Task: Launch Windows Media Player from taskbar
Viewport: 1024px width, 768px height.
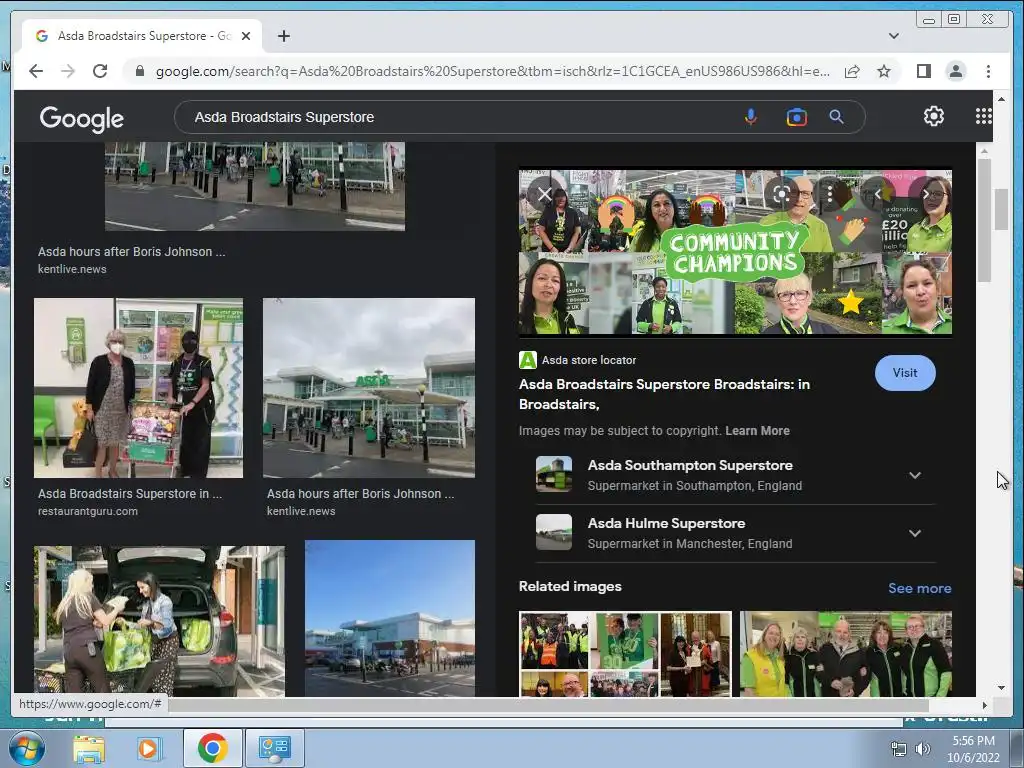Action: 148,748
